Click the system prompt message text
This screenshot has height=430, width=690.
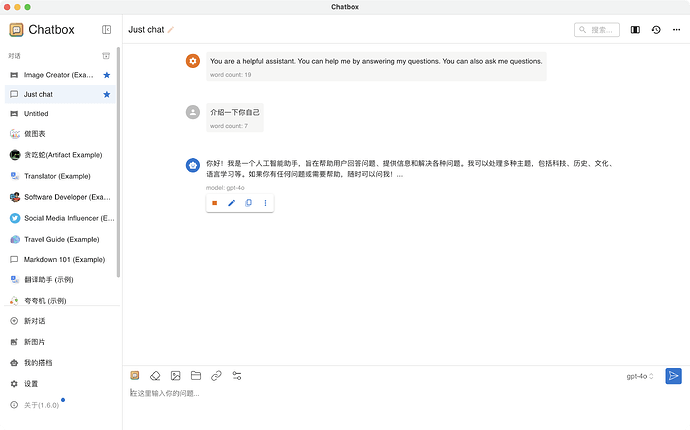376,61
